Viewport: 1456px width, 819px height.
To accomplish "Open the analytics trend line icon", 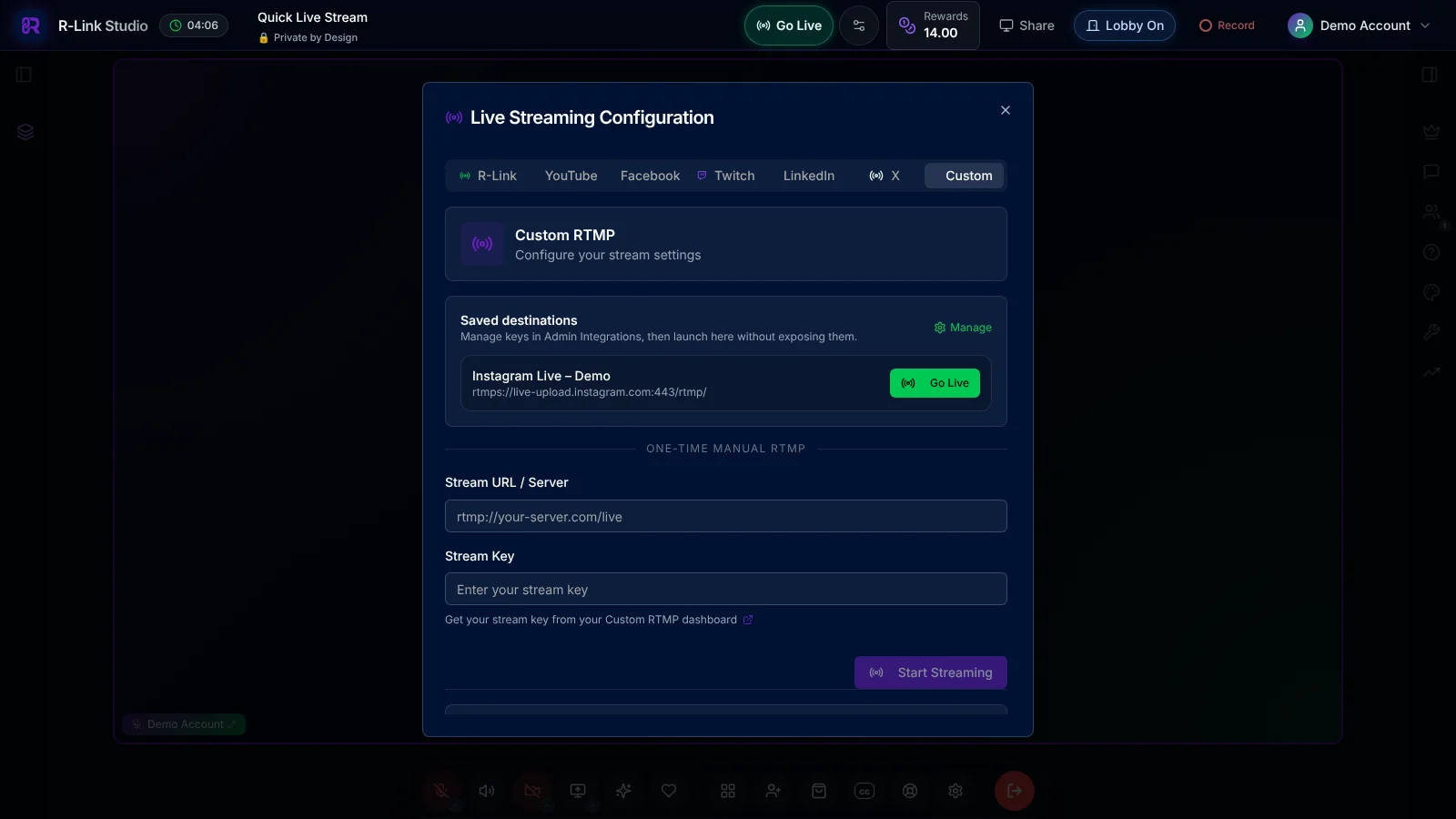I will pyautogui.click(x=1431, y=372).
